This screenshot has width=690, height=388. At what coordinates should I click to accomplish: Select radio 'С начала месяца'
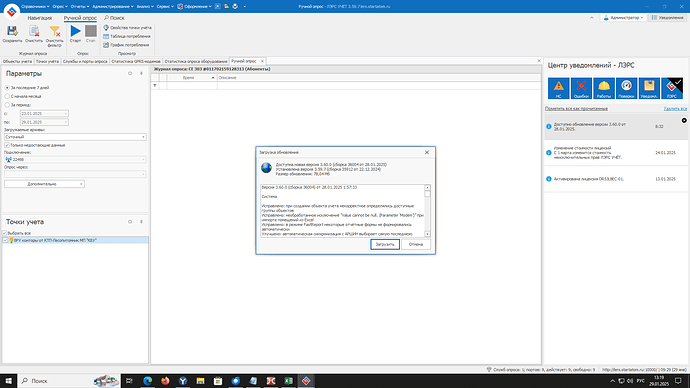(7, 96)
